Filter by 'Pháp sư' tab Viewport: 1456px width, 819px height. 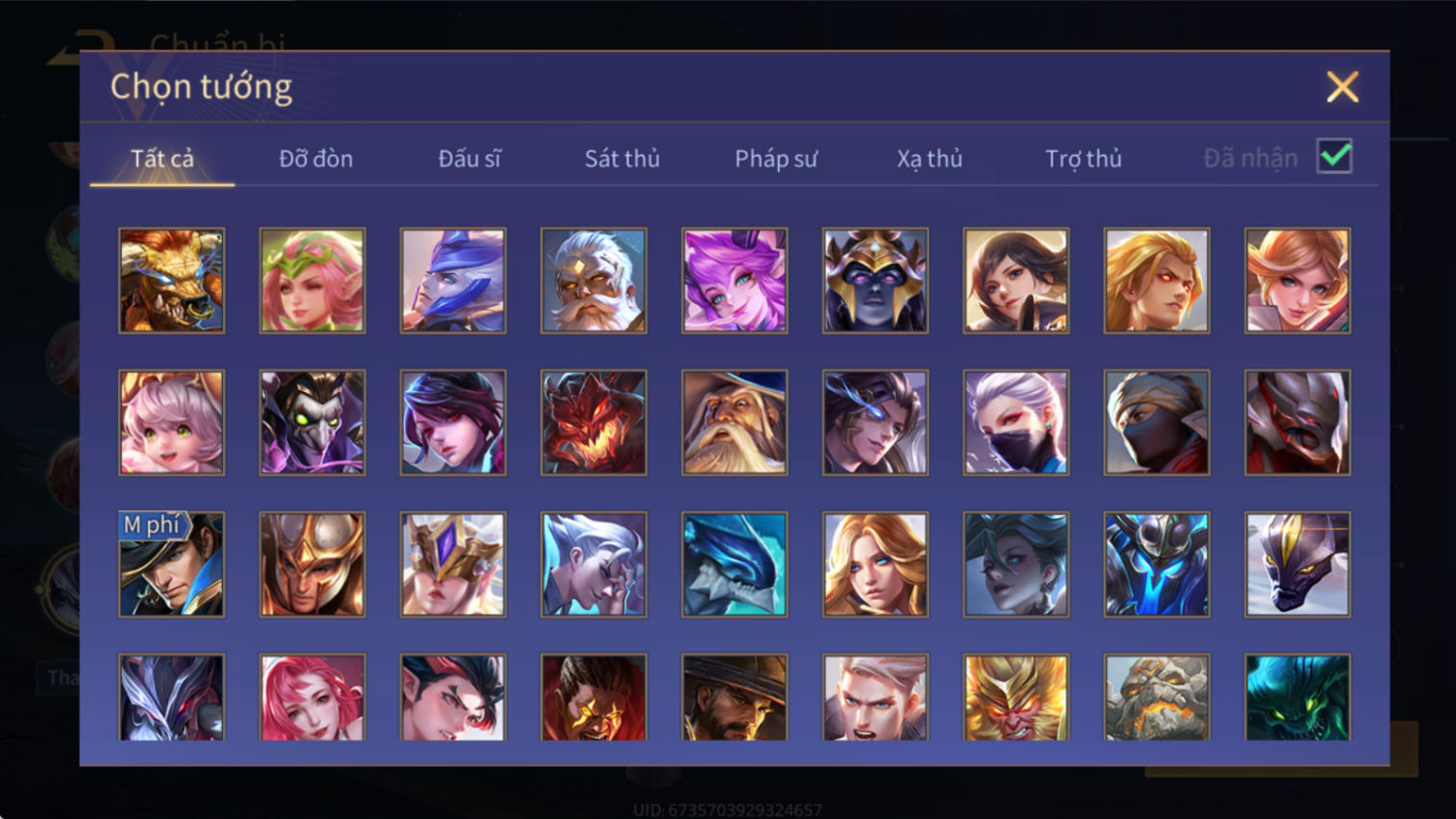click(776, 159)
